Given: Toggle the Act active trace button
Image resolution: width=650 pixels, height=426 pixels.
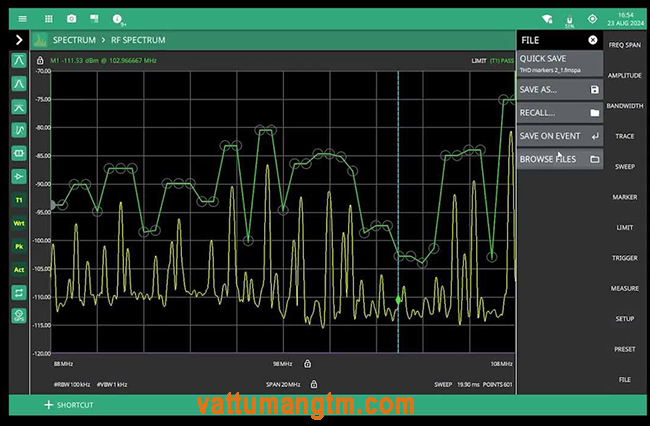Looking at the screenshot, I should click(x=18, y=269).
